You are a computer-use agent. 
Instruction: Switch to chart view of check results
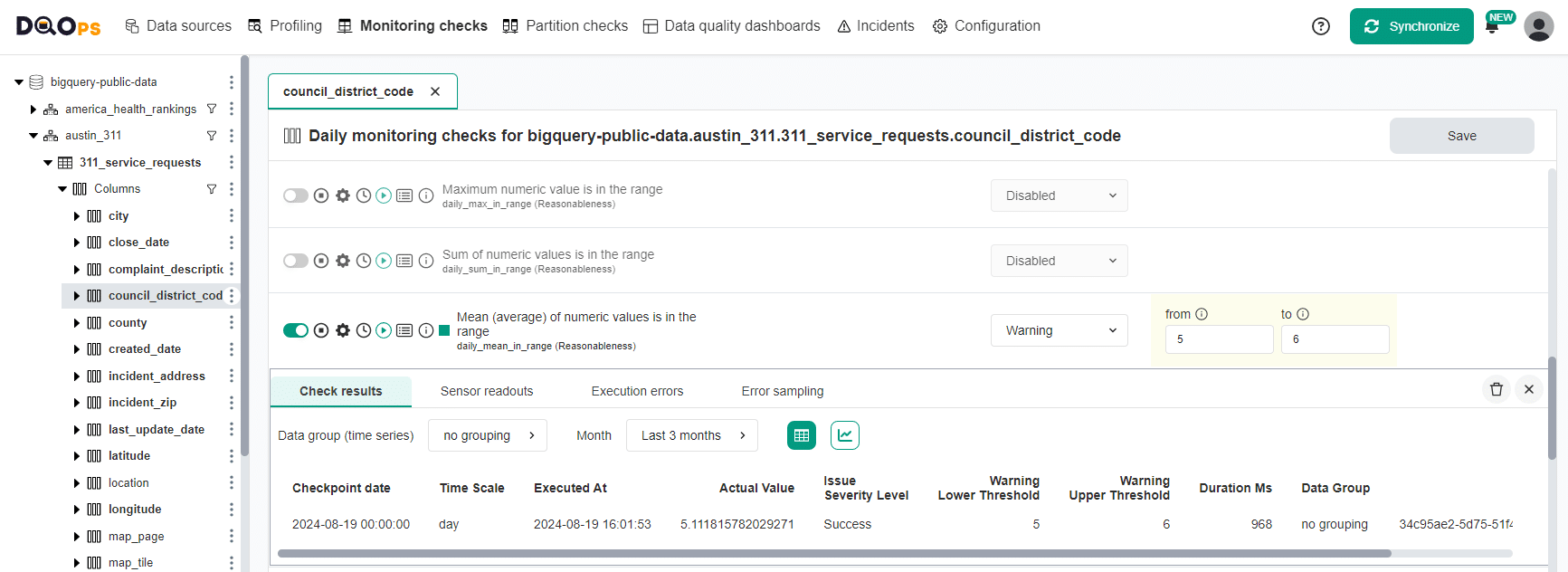[845, 435]
